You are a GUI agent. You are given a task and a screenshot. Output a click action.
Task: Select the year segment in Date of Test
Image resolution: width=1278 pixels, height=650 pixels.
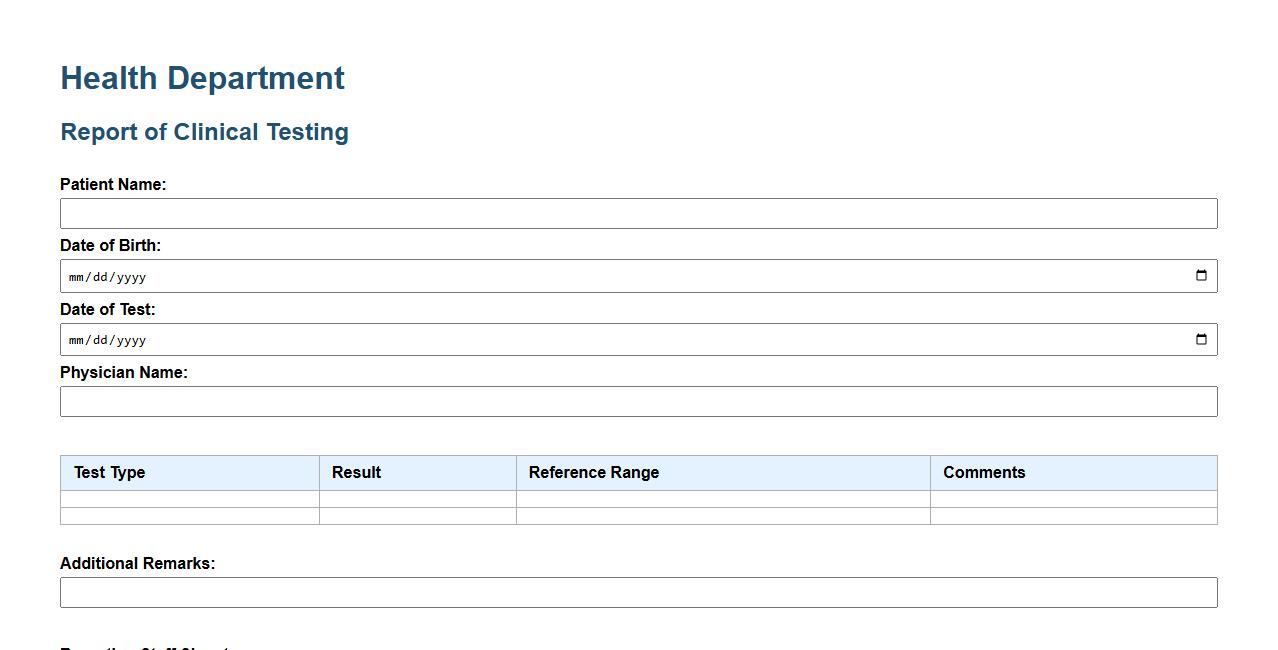click(131, 341)
